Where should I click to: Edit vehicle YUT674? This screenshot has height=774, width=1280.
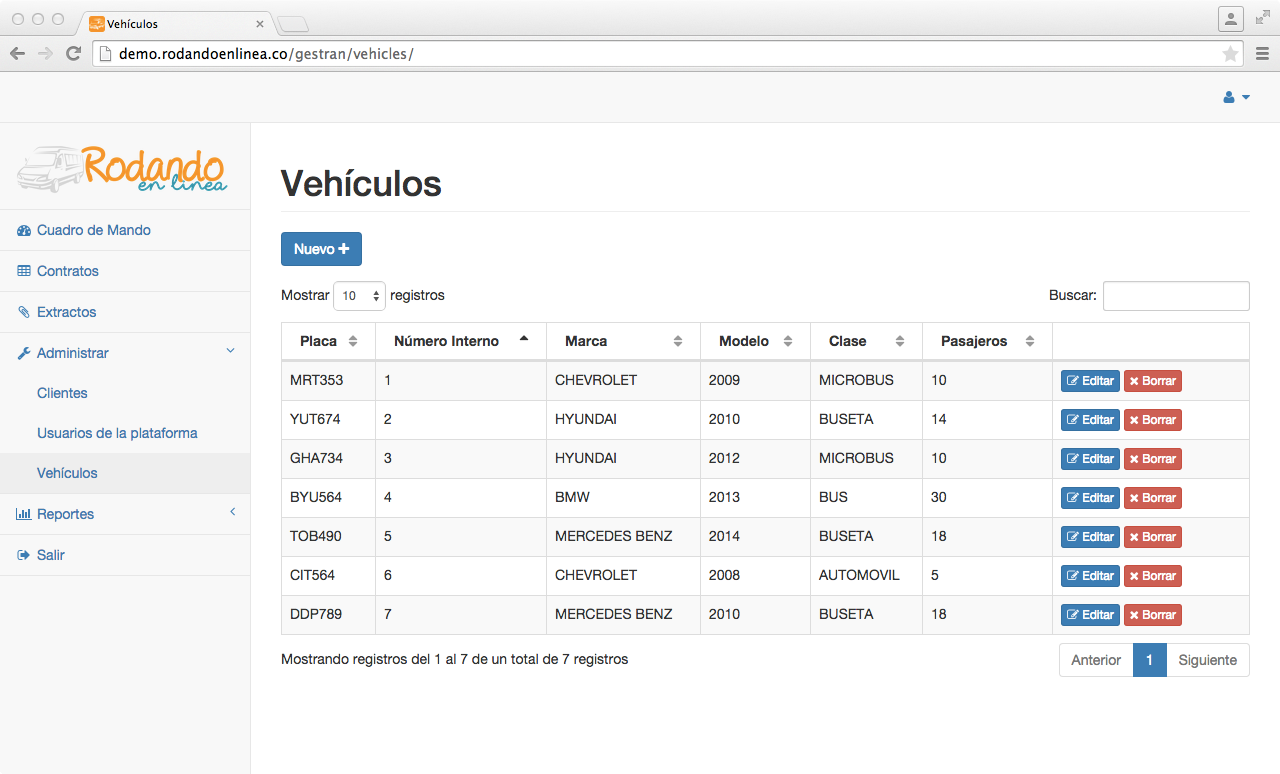click(x=1090, y=420)
